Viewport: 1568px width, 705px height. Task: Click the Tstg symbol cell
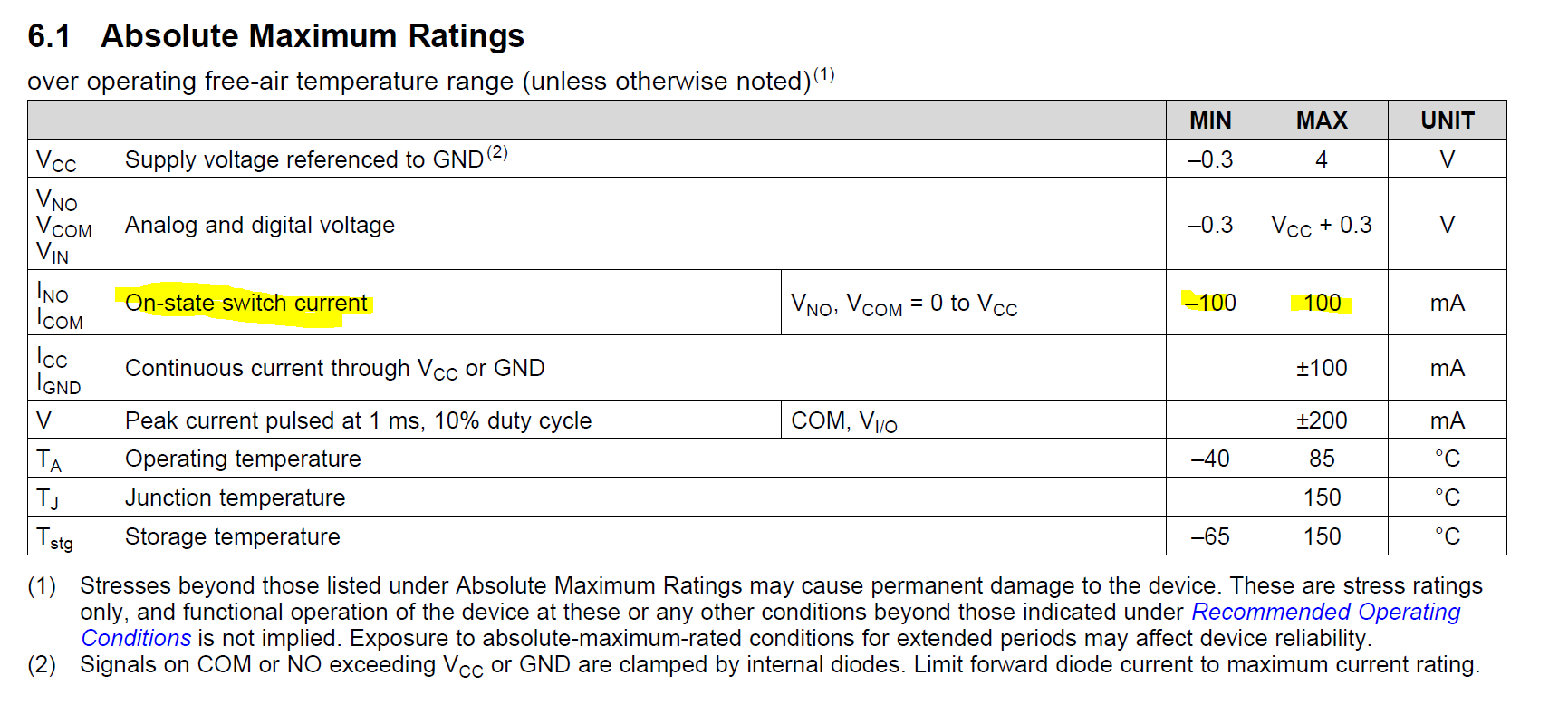(x=54, y=537)
